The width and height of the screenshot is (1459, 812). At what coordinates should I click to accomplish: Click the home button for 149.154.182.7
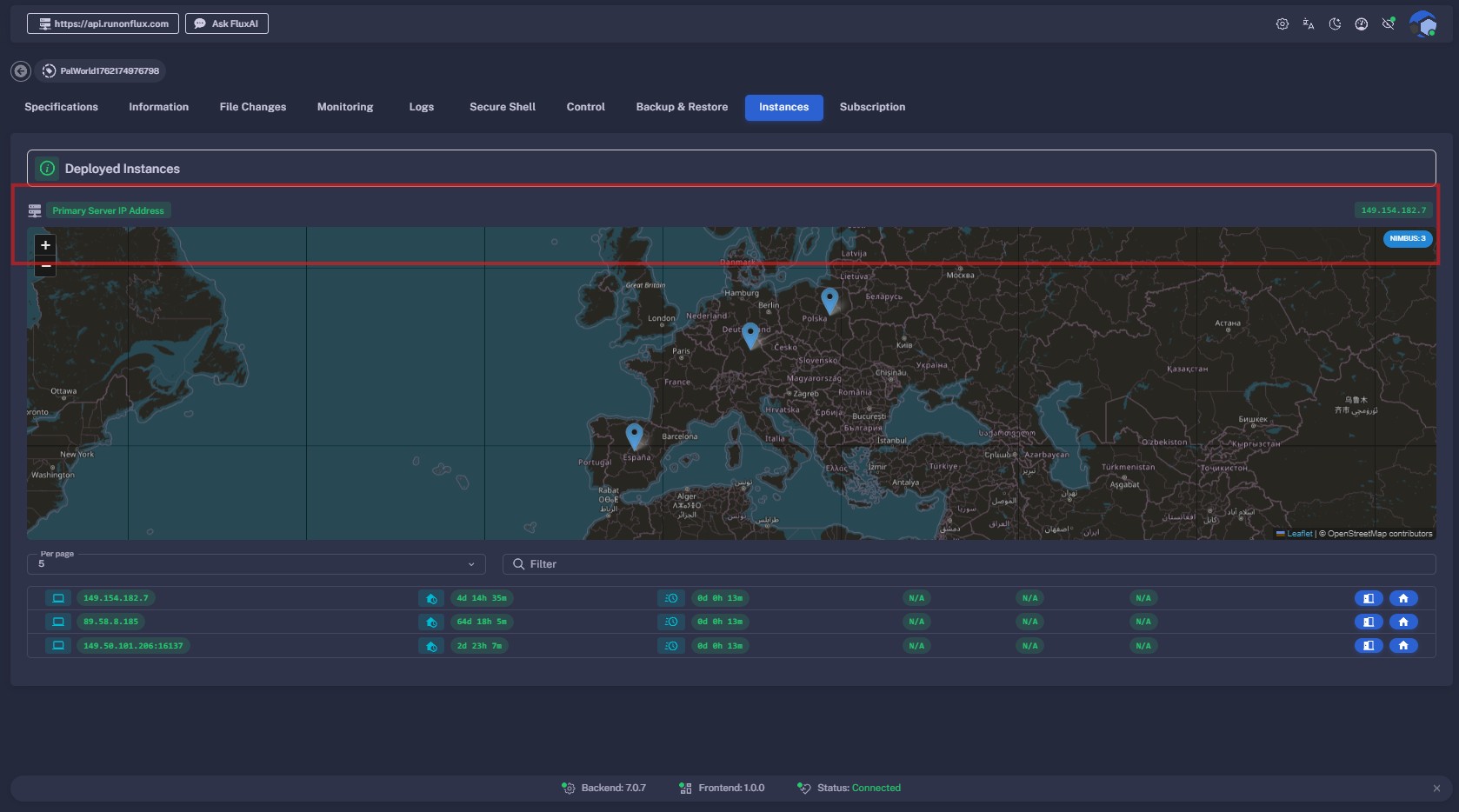[1402, 598]
